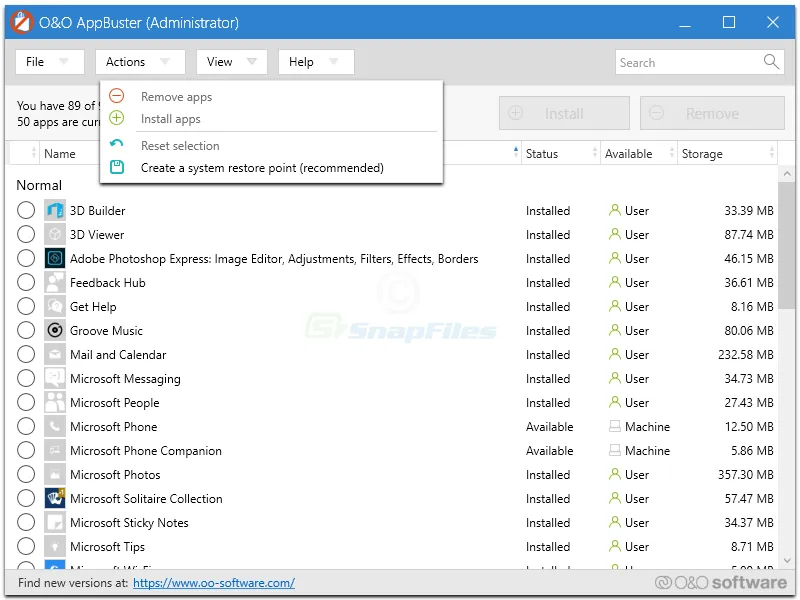Click the Get Help app icon
Viewport: 800px width, 600px height.
click(x=55, y=306)
